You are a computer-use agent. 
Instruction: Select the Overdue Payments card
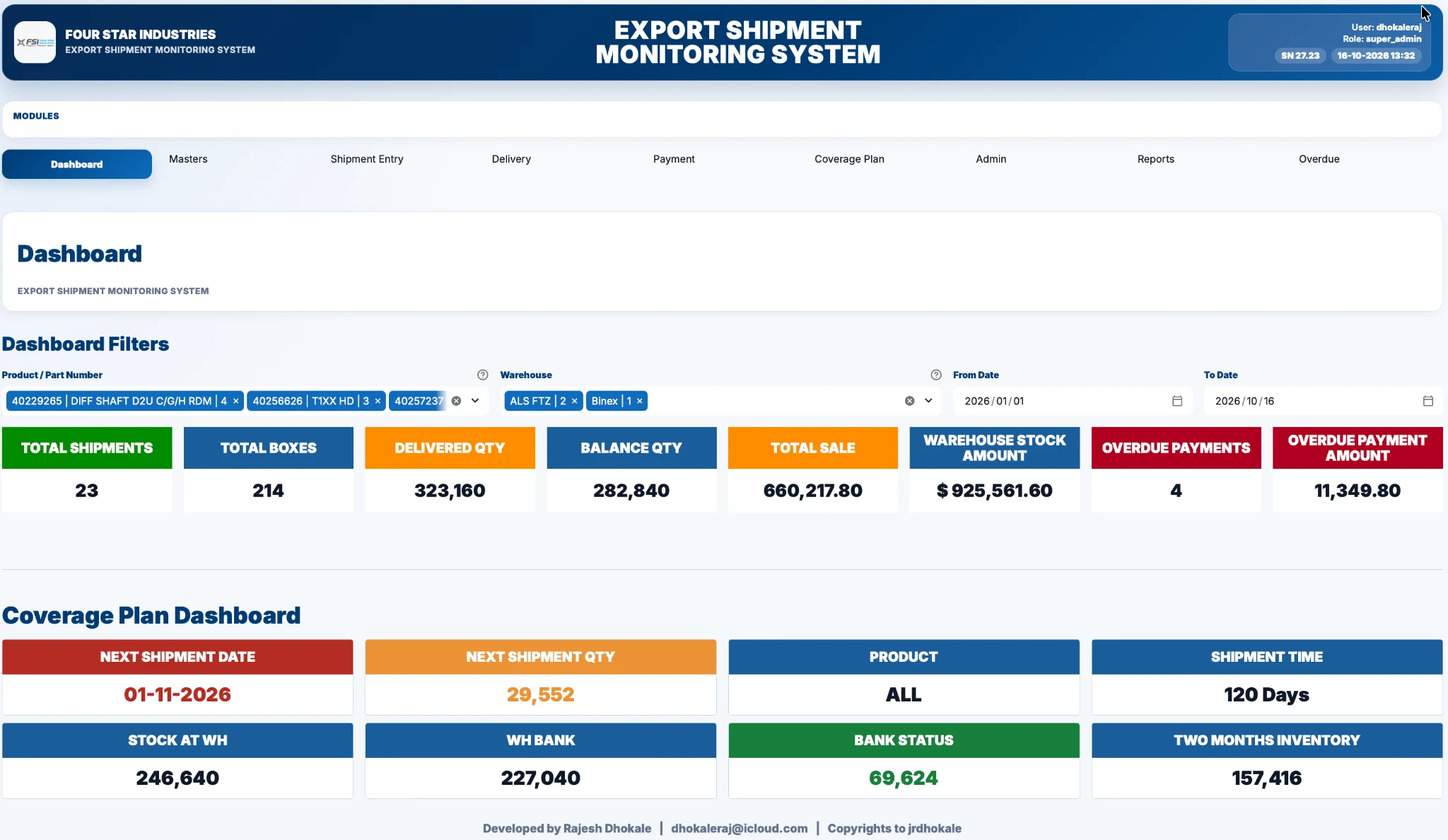[x=1176, y=469]
